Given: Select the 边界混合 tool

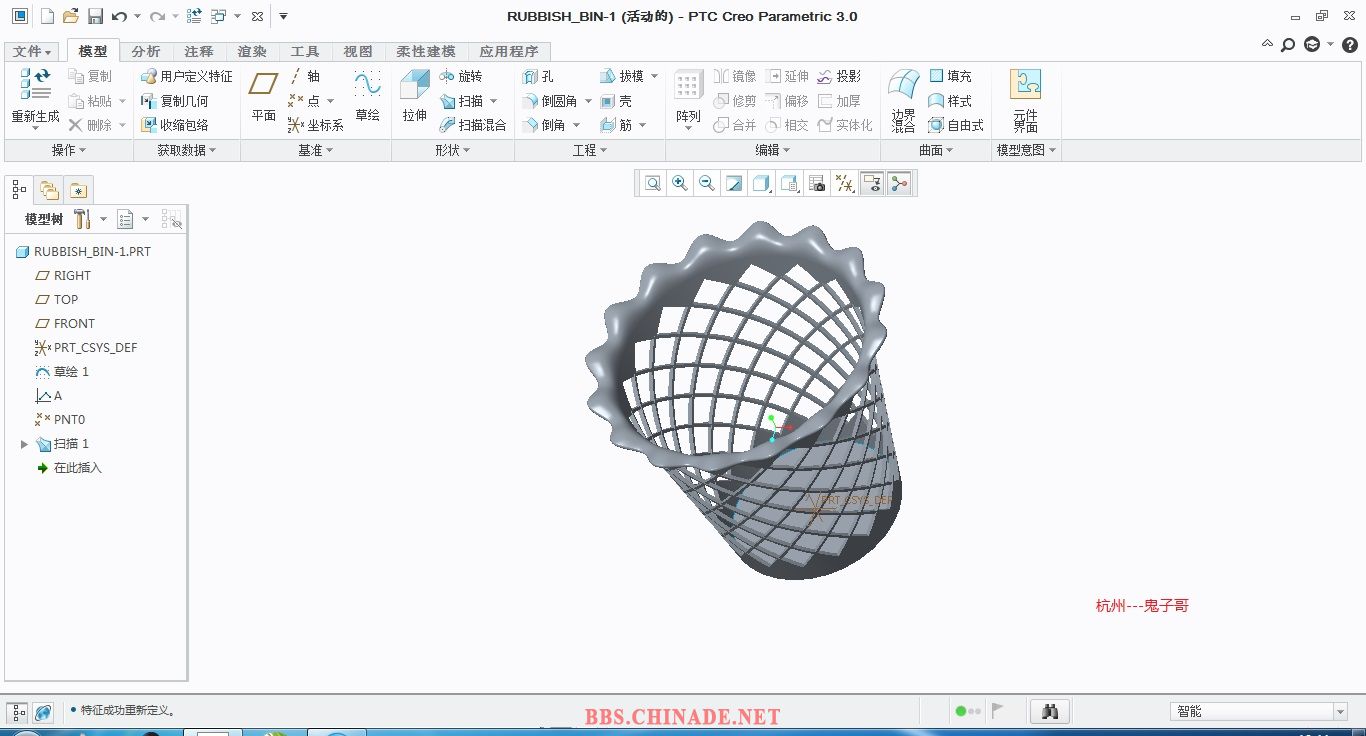Looking at the screenshot, I should 904,100.
